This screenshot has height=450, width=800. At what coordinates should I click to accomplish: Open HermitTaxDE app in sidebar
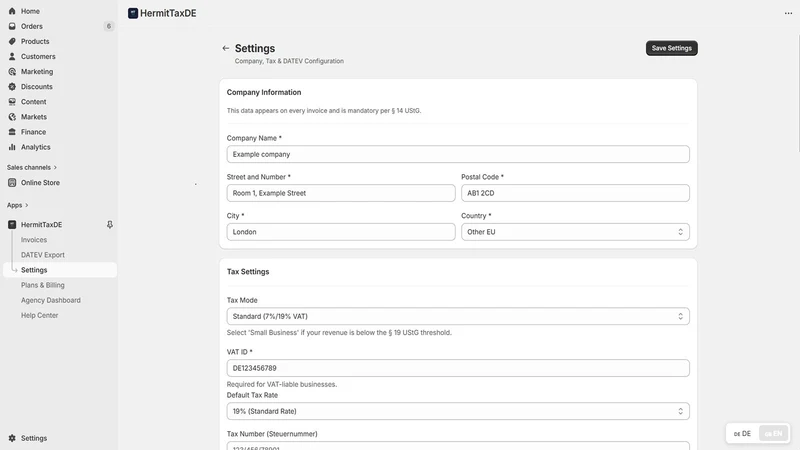pyautogui.click(x=41, y=224)
